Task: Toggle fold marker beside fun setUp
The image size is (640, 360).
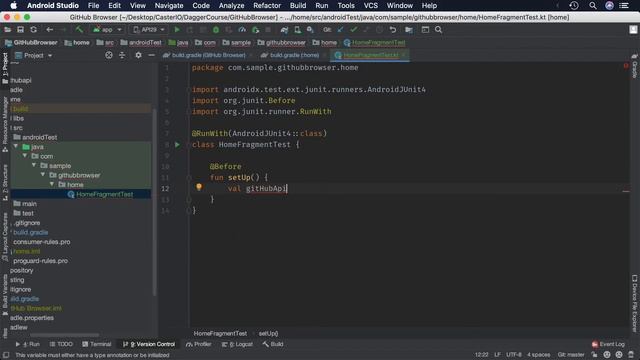Action: (x=189, y=178)
